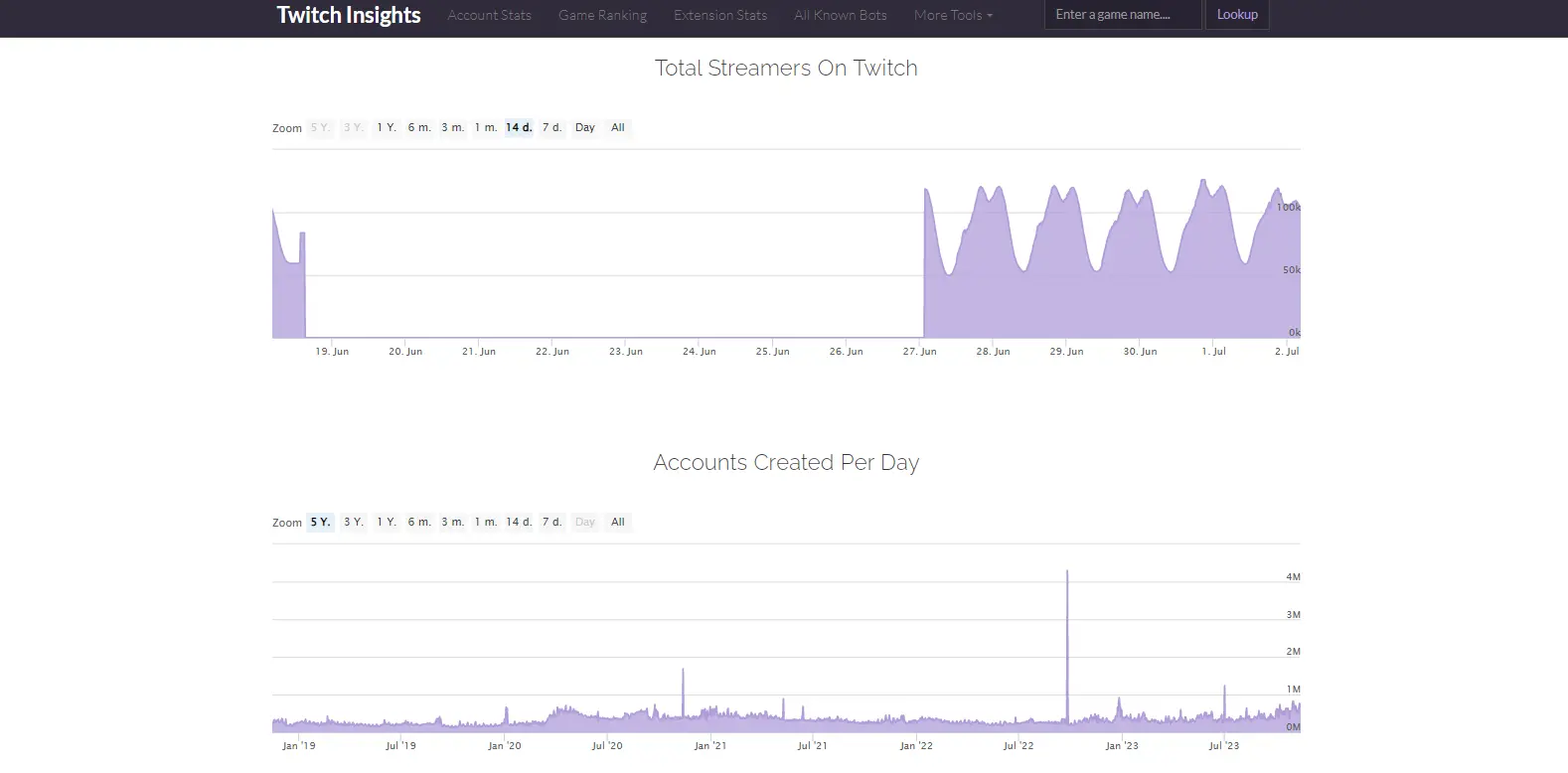Set Accounts Created zoom to 6 m.
Screen dimensions: 1568x773
419,522
